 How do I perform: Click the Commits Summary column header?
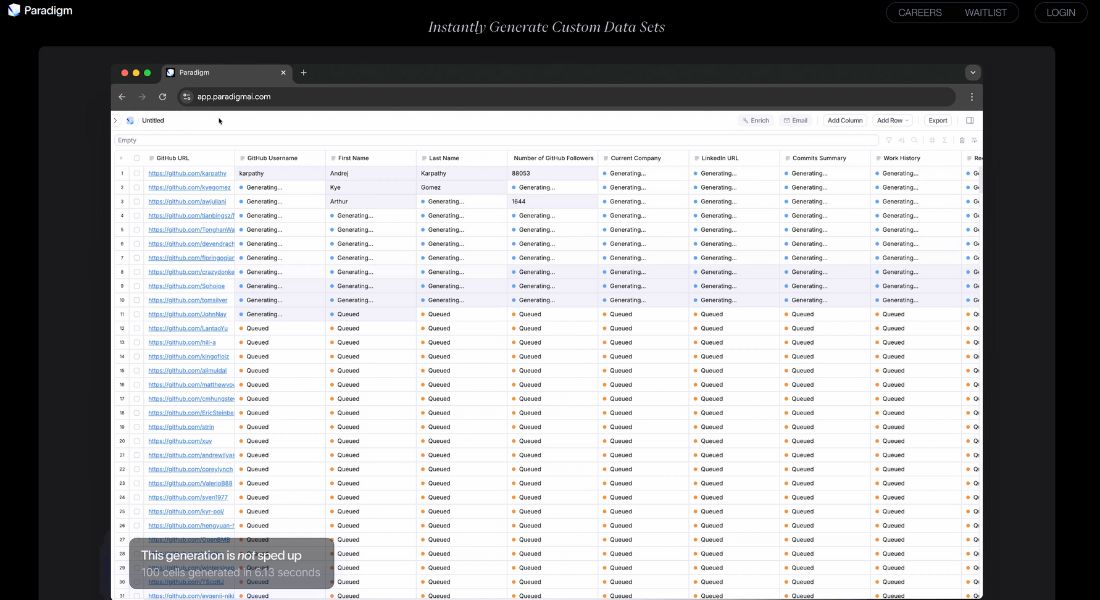pos(825,159)
